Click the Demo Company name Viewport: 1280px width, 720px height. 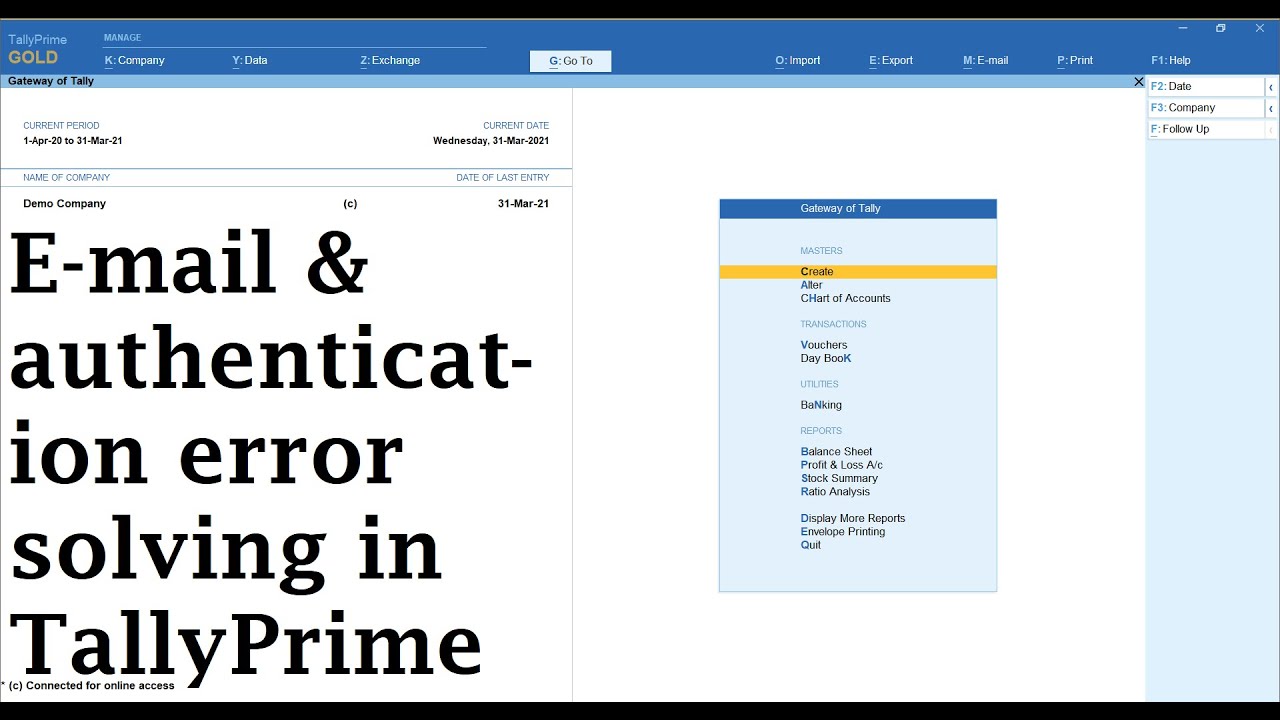(65, 203)
